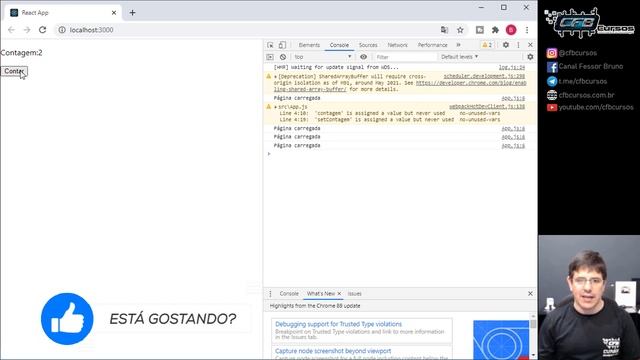Switch to the Network tab
This screenshot has height=360, width=640.
click(x=398, y=45)
